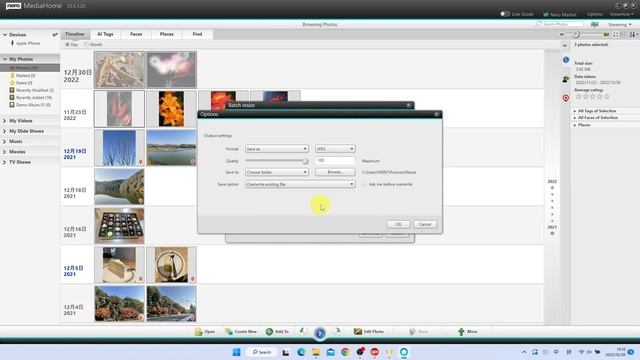Click Edit Photo in bottom toolbar
This screenshot has height=360, width=640.
click(x=369, y=331)
